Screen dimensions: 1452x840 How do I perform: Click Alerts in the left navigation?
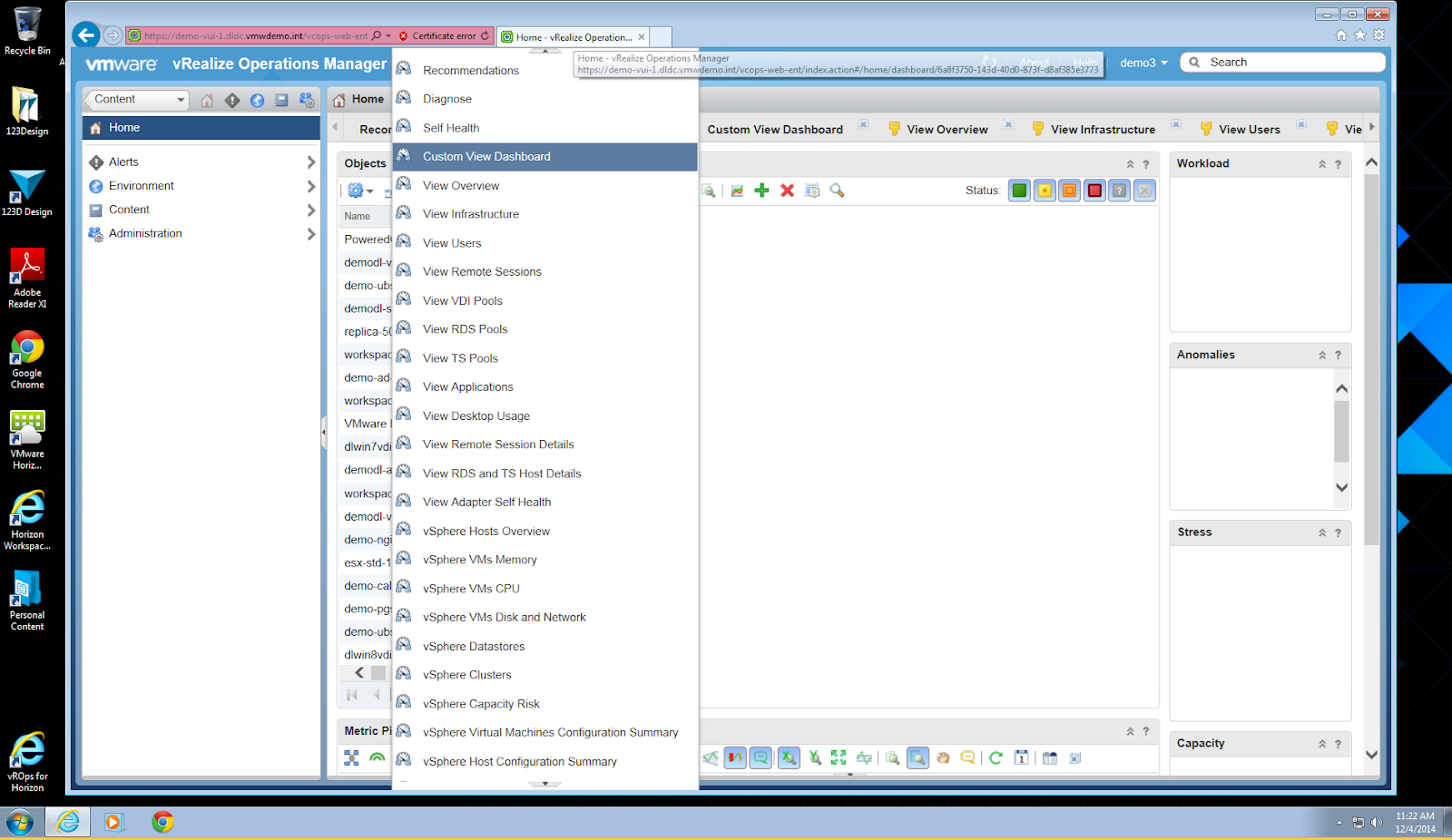click(x=201, y=162)
